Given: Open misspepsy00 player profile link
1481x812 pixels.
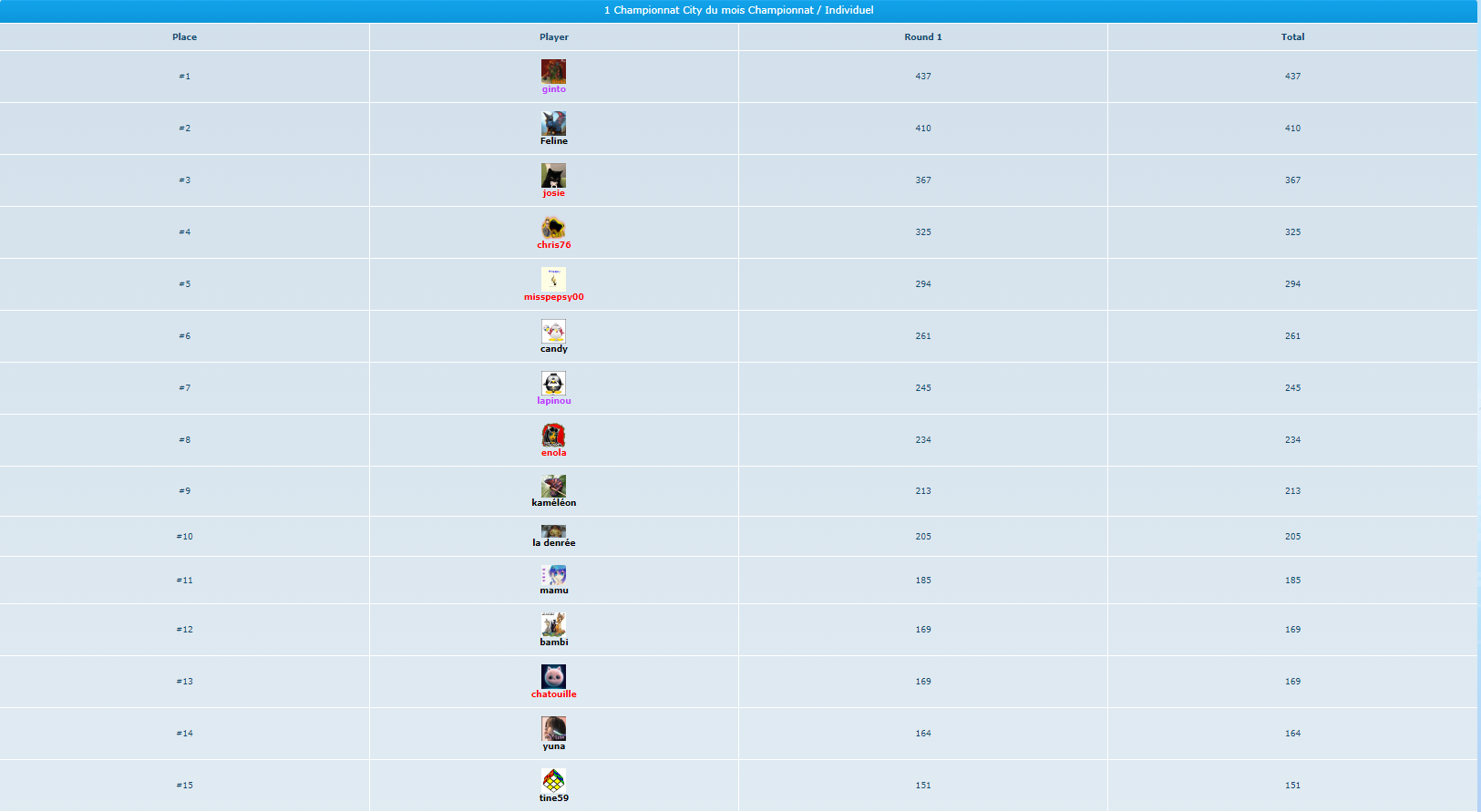Looking at the screenshot, I should [553, 297].
